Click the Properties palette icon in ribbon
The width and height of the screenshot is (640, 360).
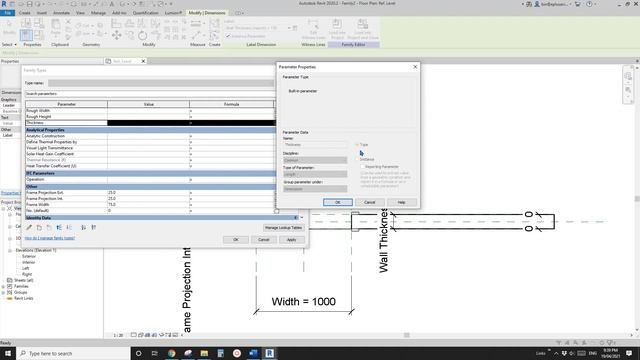(x=26, y=35)
